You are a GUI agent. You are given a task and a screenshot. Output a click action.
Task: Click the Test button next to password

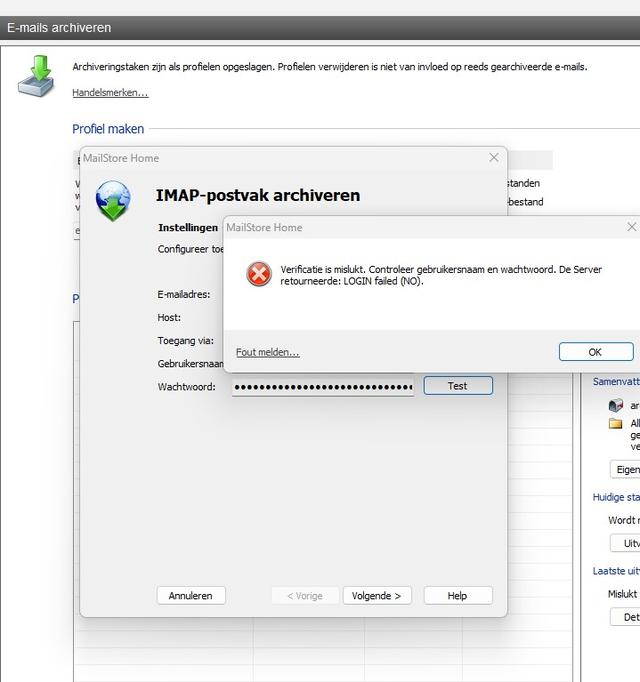click(x=457, y=386)
